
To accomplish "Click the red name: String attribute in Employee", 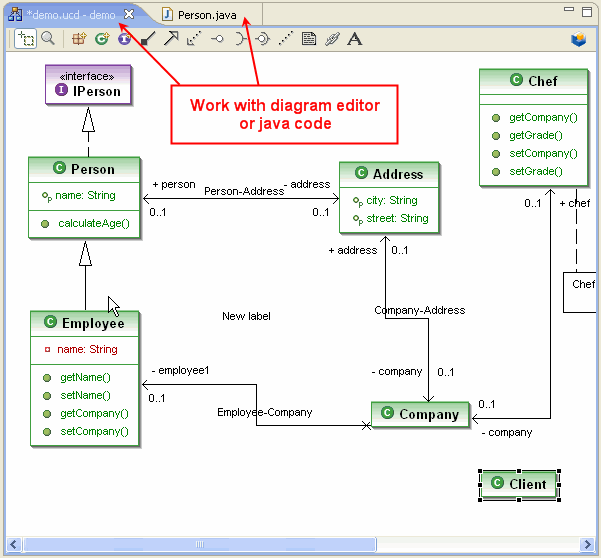I will pos(81,350).
